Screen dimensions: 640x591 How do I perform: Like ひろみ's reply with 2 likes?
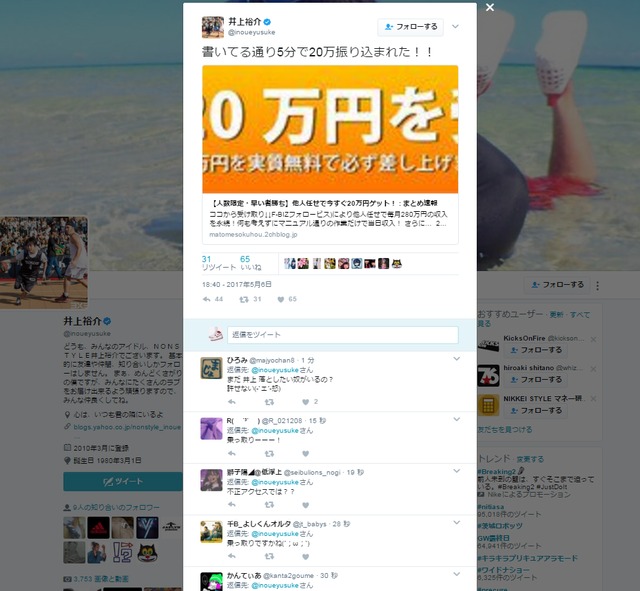pyautogui.click(x=305, y=402)
